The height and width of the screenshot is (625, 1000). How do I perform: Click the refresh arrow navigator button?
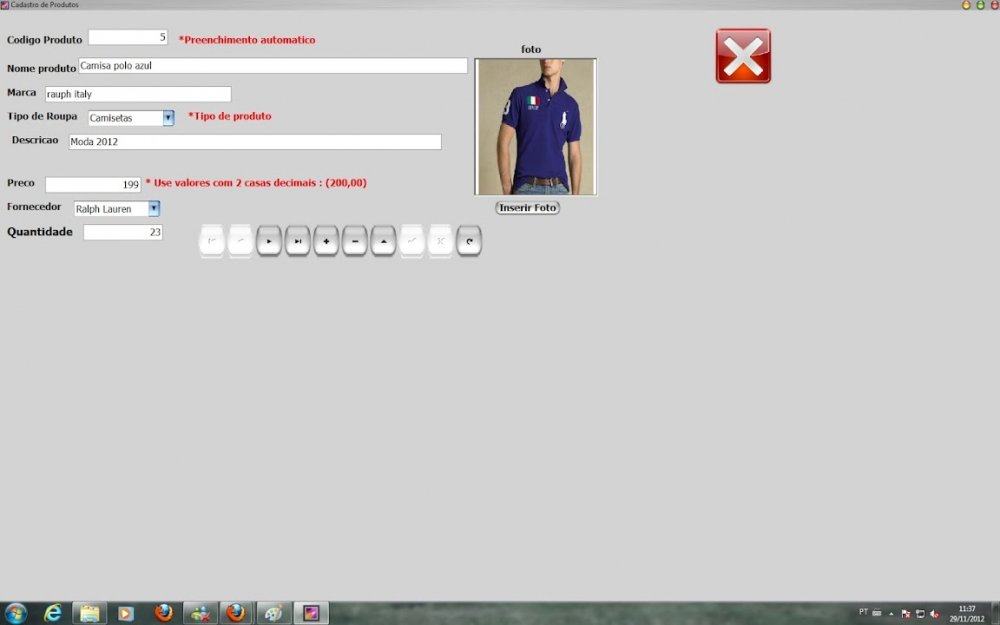coord(469,241)
